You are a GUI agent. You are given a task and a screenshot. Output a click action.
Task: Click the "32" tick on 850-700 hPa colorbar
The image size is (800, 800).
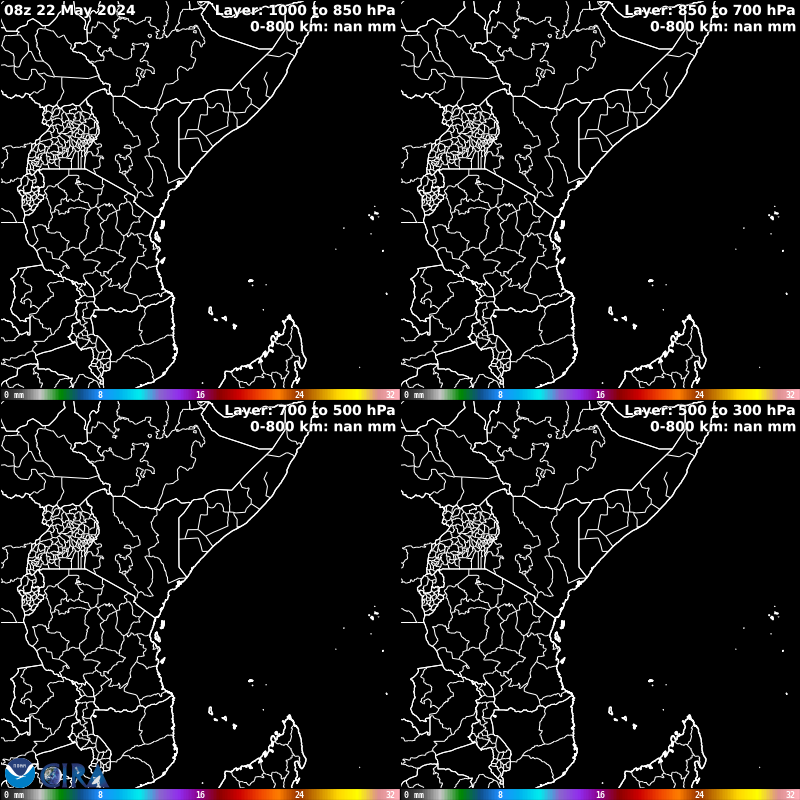click(790, 395)
